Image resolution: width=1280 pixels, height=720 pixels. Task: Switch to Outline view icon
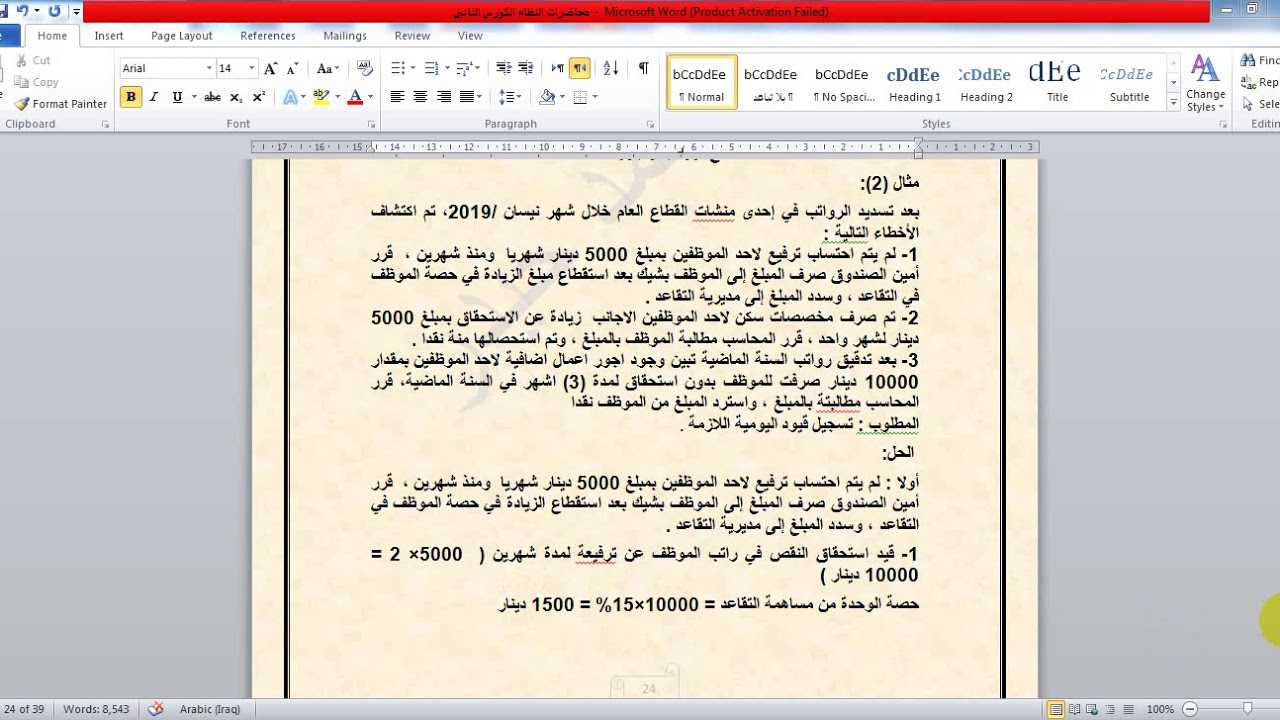1111,709
